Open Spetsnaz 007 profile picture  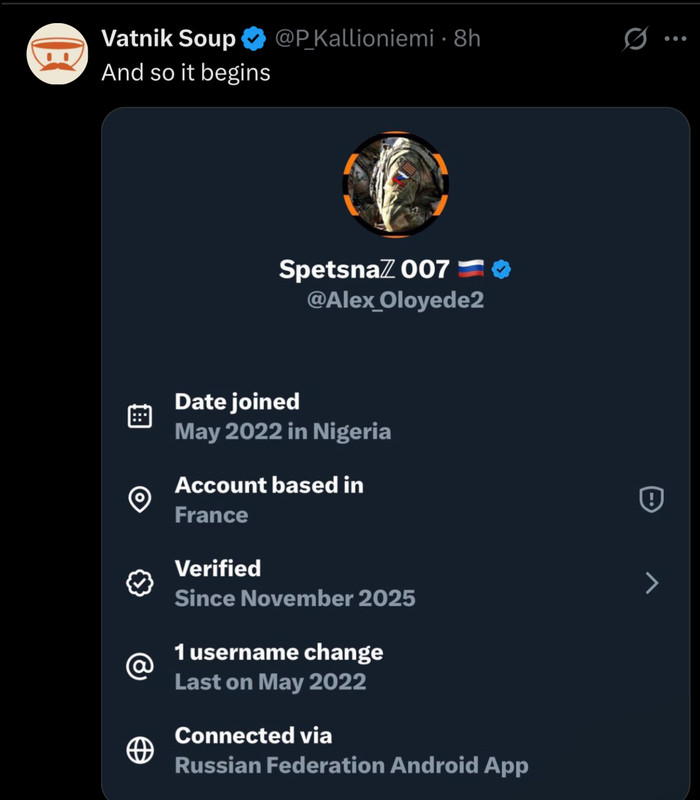[x=395, y=184]
